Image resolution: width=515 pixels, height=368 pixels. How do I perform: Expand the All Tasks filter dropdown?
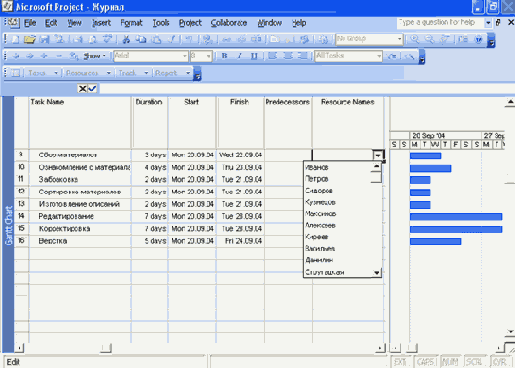point(379,56)
